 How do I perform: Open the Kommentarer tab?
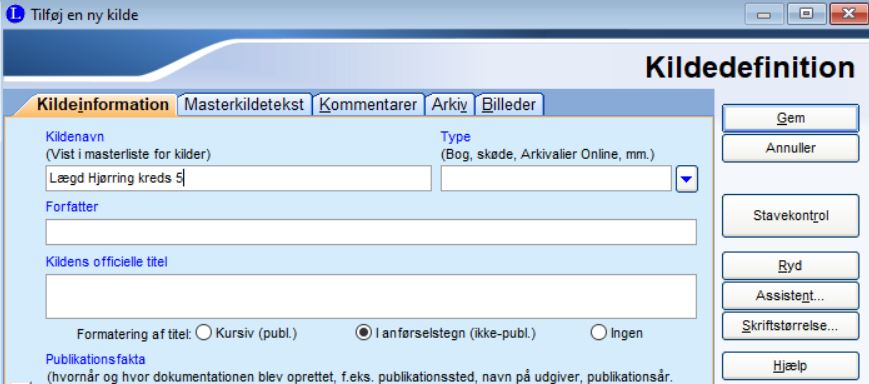coord(368,104)
